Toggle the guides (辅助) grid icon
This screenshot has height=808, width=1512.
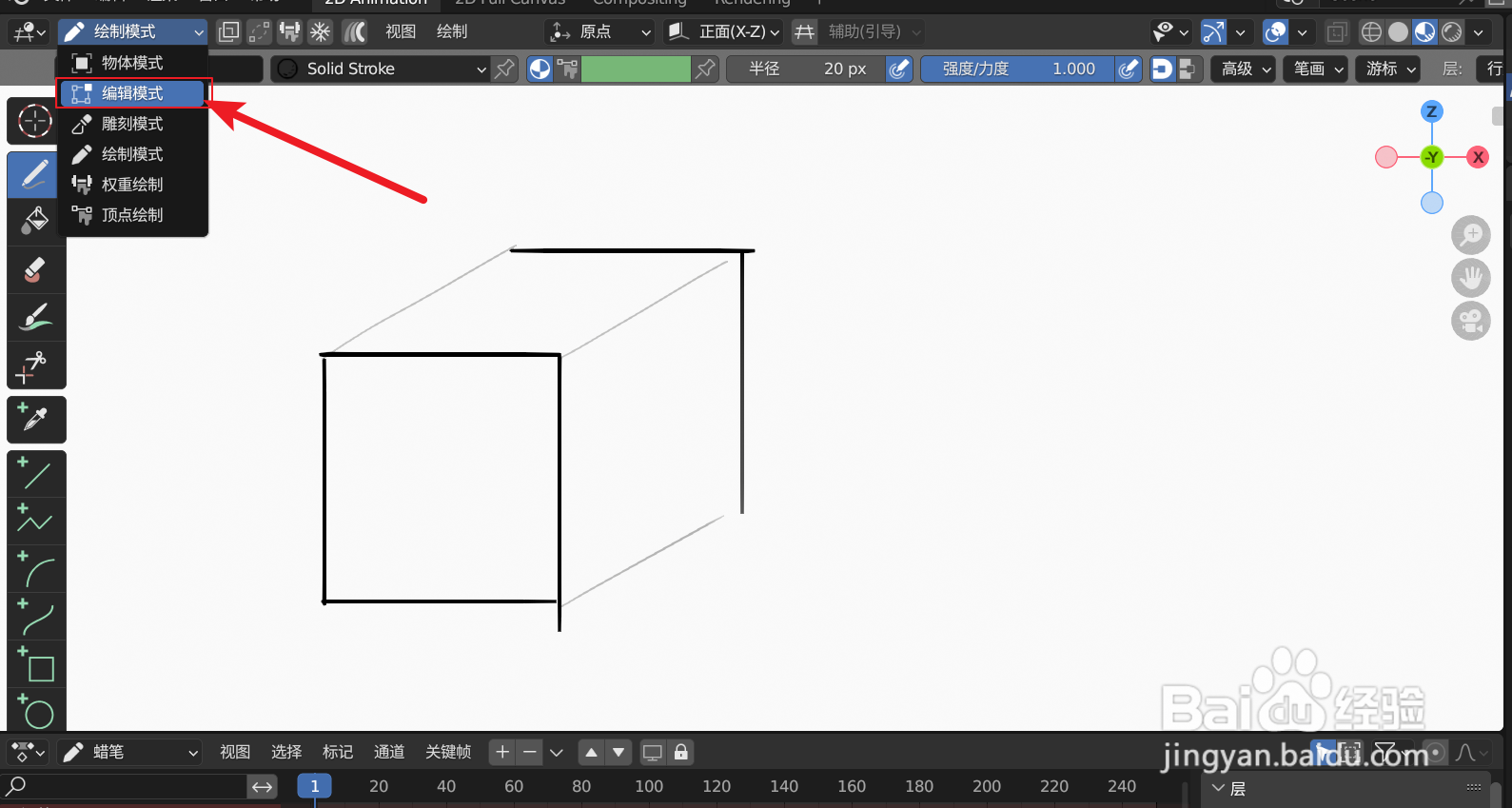804,32
